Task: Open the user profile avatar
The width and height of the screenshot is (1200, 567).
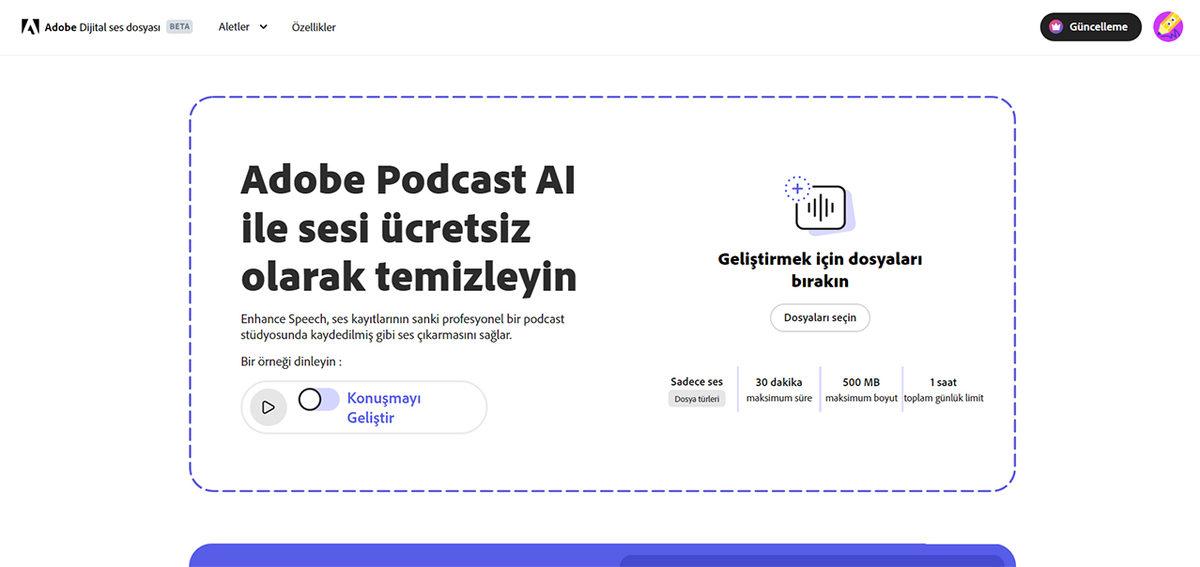Action: pyautogui.click(x=1168, y=27)
